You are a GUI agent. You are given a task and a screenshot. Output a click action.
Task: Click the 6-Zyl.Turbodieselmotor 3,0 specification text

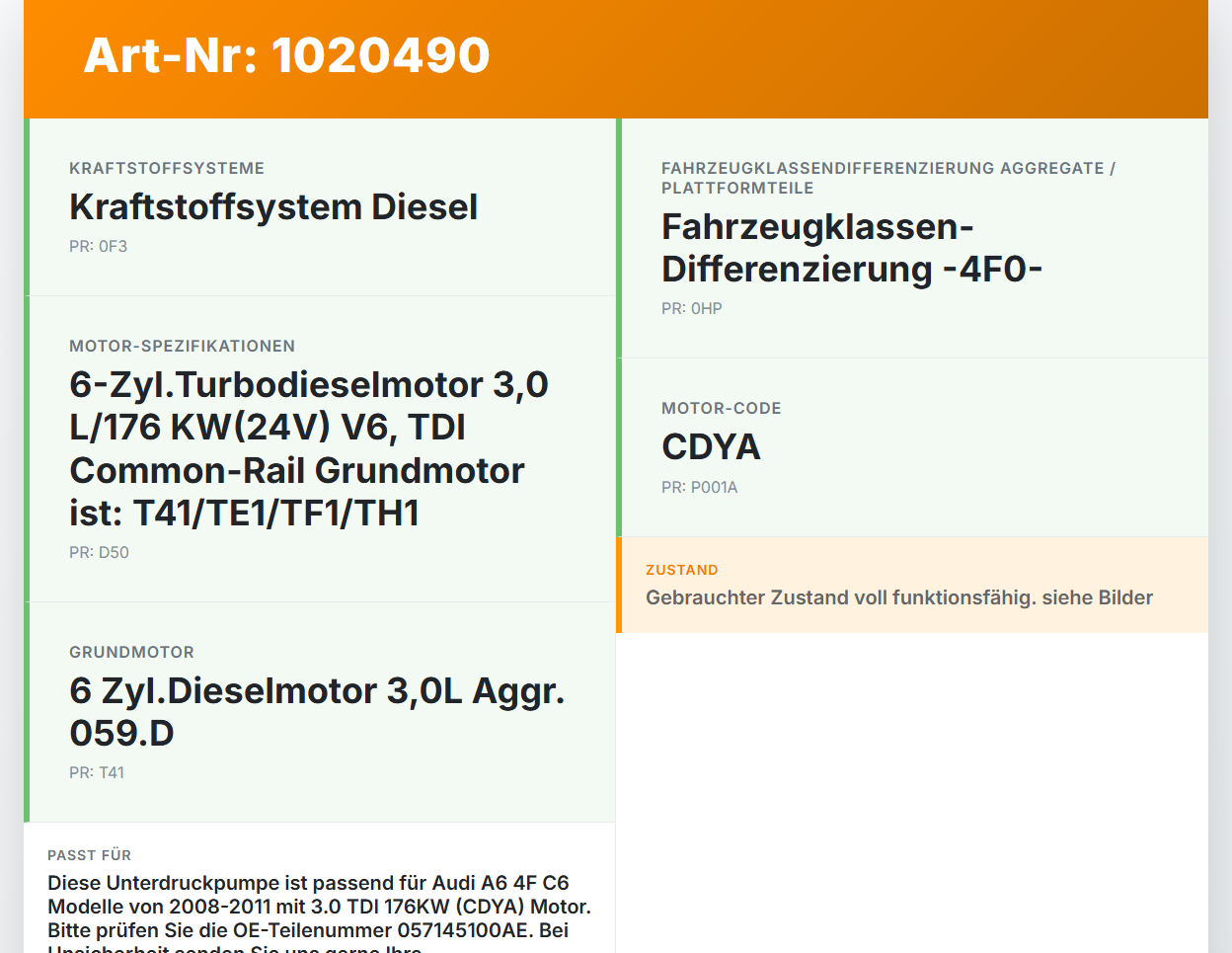(x=309, y=449)
